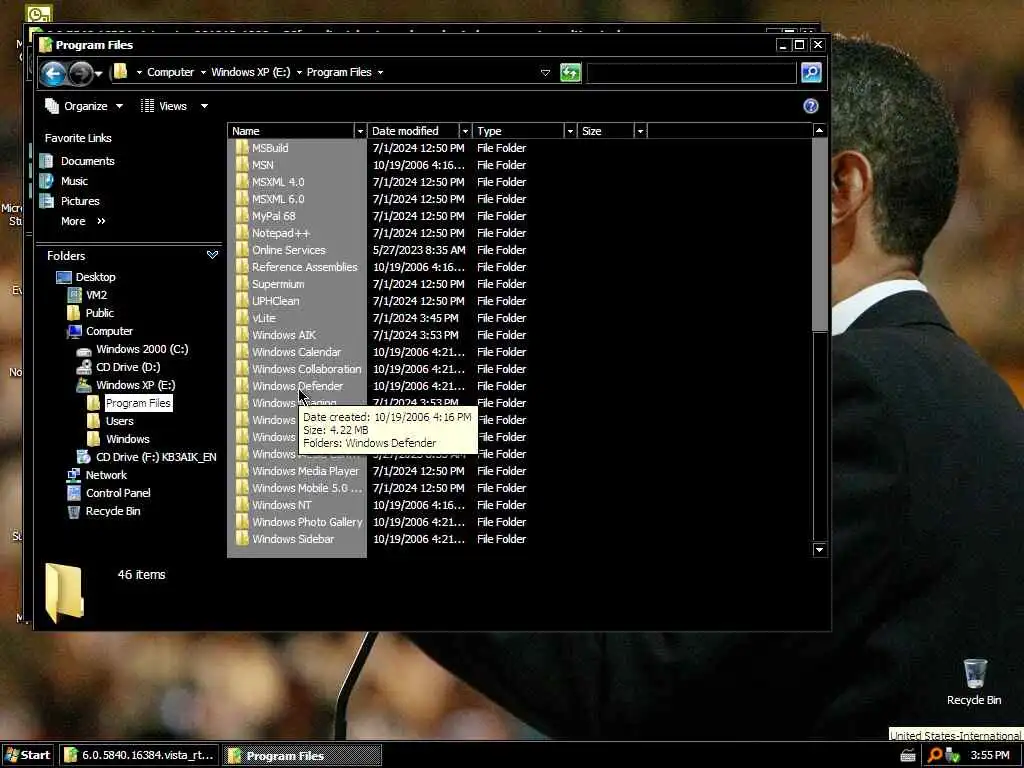Image resolution: width=1024 pixels, height=768 pixels.
Task: Select the Windows Photo Gallery folder
Action: 307,522
